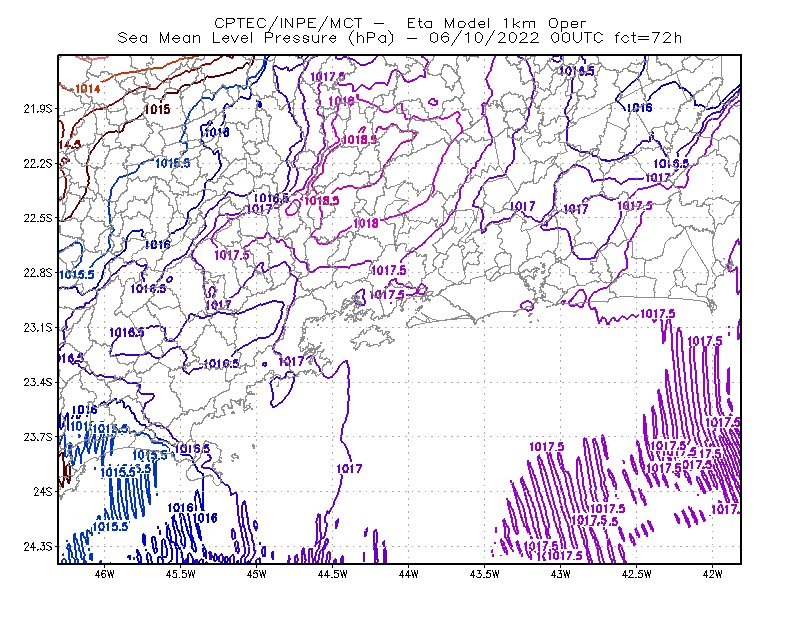Select the 06/10/2022 00UTC date text
Screen dimensions: 800x618
[x=516, y=38]
